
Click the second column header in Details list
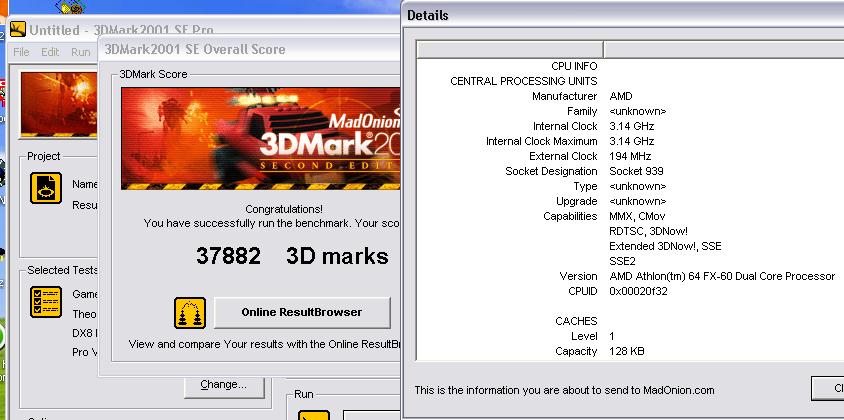click(x=723, y=50)
